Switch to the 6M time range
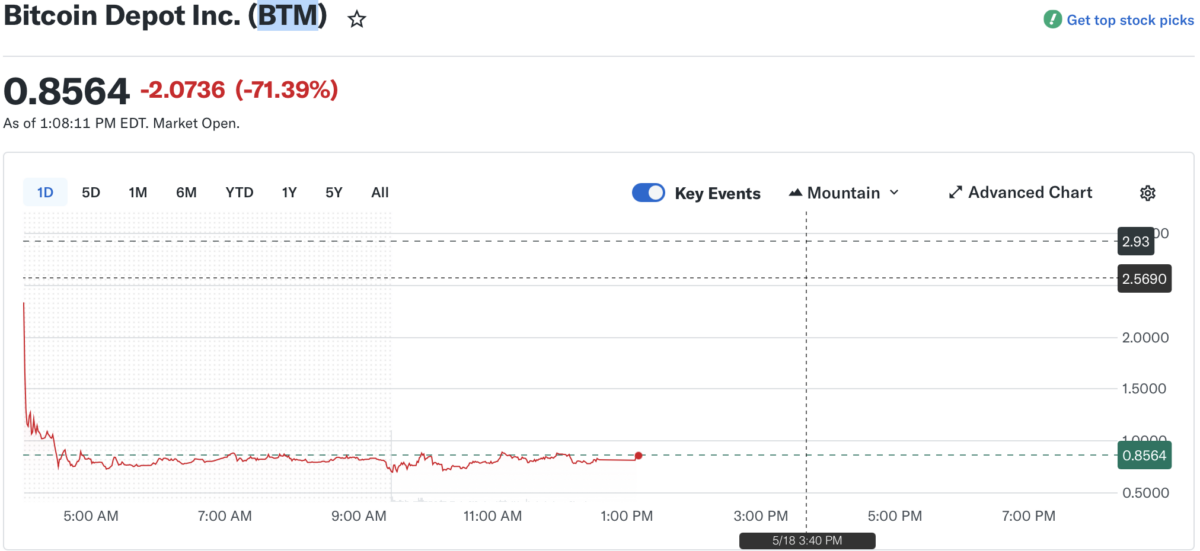 (x=186, y=192)
